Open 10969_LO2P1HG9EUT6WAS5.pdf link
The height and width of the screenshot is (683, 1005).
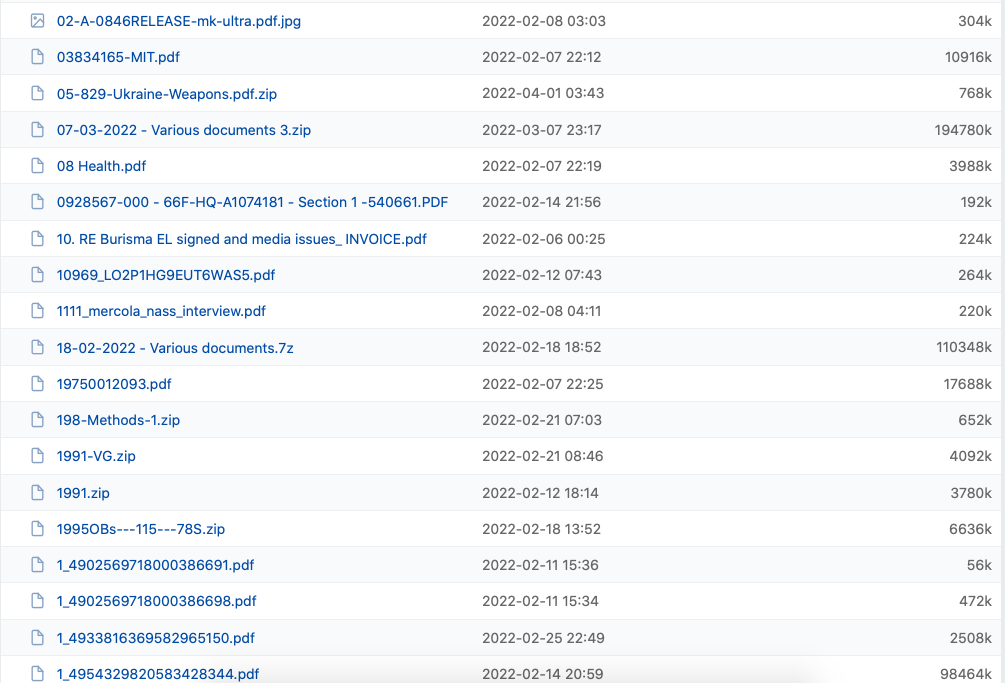click(165, 275)
